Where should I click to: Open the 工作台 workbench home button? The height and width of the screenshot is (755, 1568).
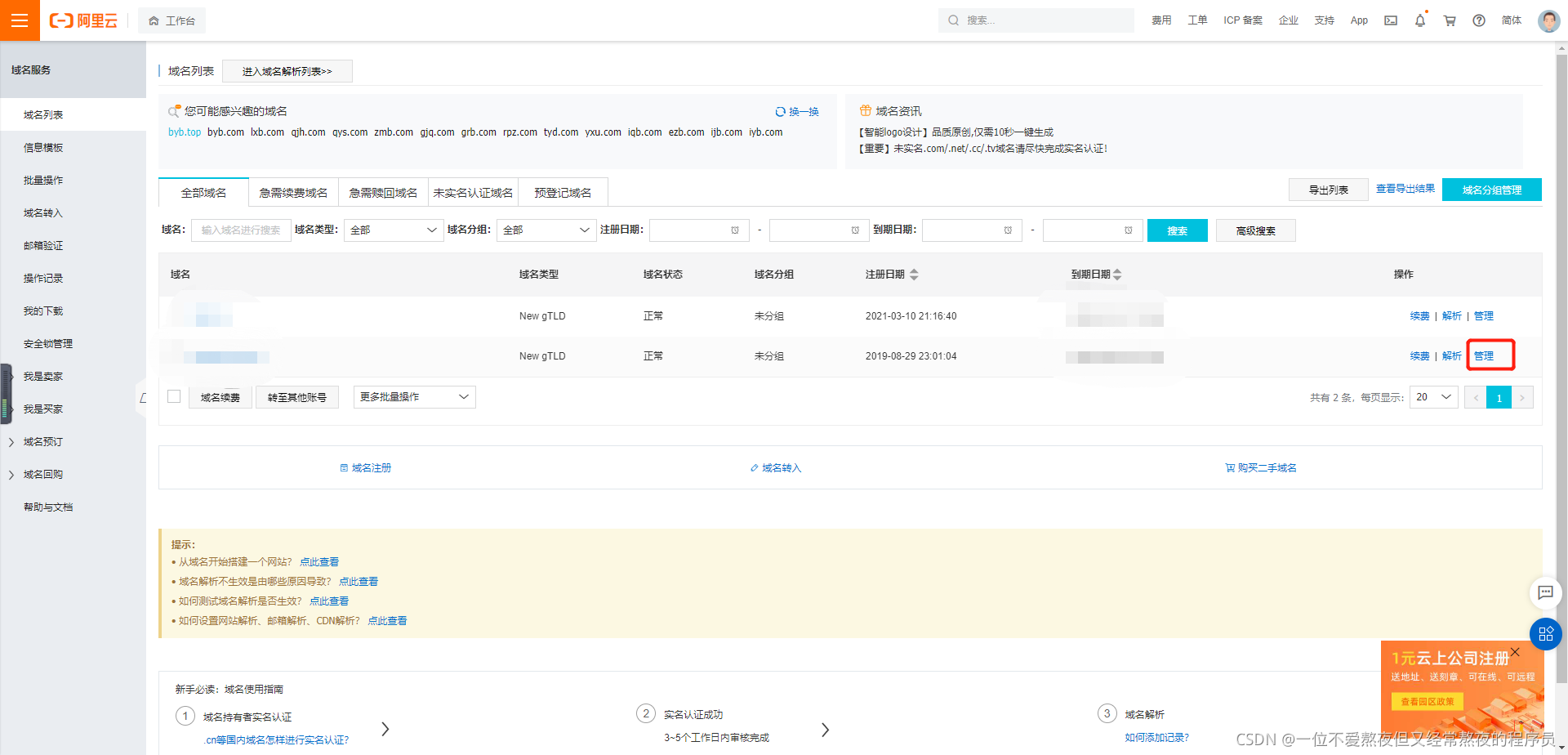171,20
